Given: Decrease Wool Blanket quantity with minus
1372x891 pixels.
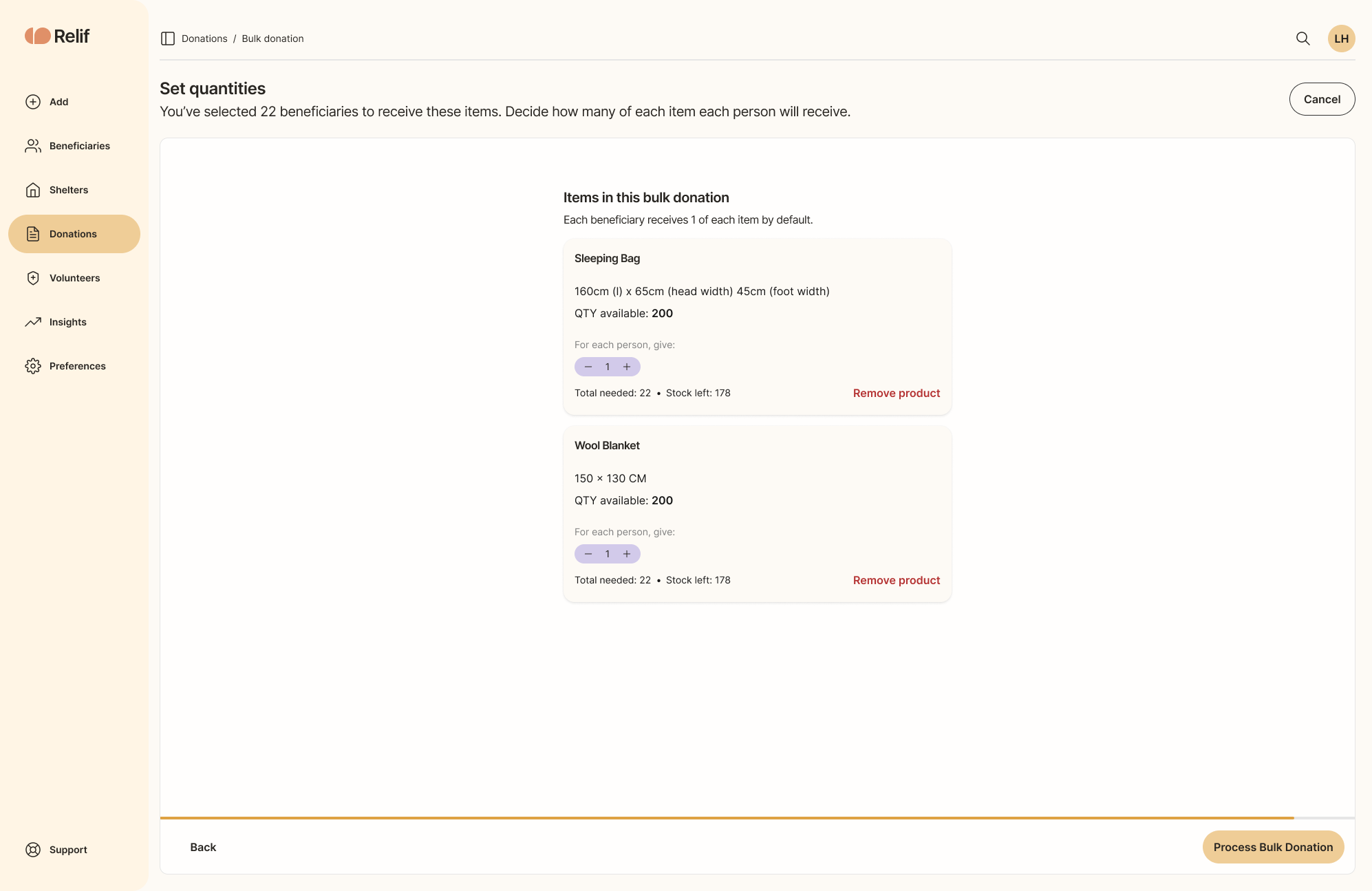Looking at the screenshot, I should (x=588, y=554).
